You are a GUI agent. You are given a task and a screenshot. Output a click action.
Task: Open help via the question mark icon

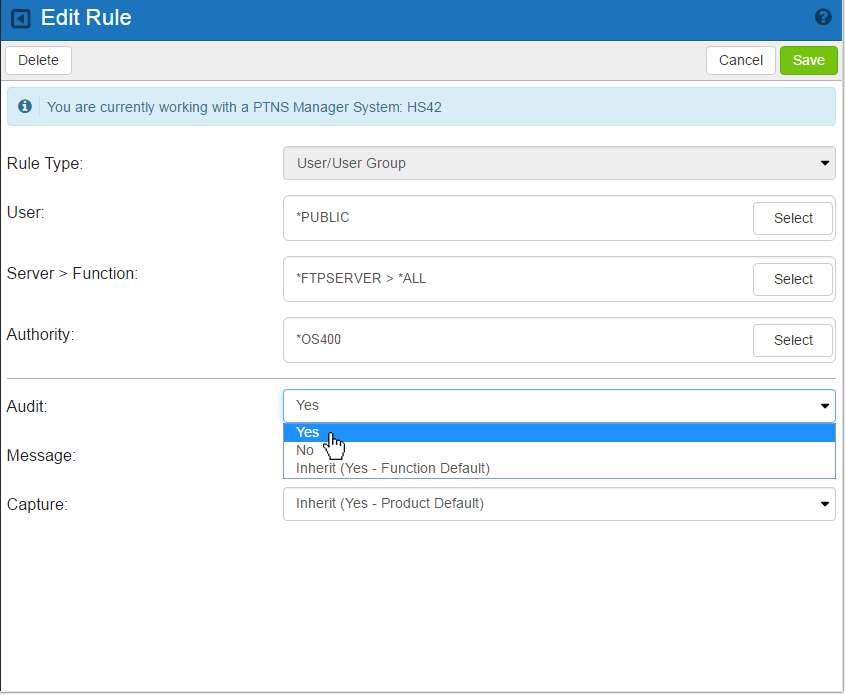(823, 17)
